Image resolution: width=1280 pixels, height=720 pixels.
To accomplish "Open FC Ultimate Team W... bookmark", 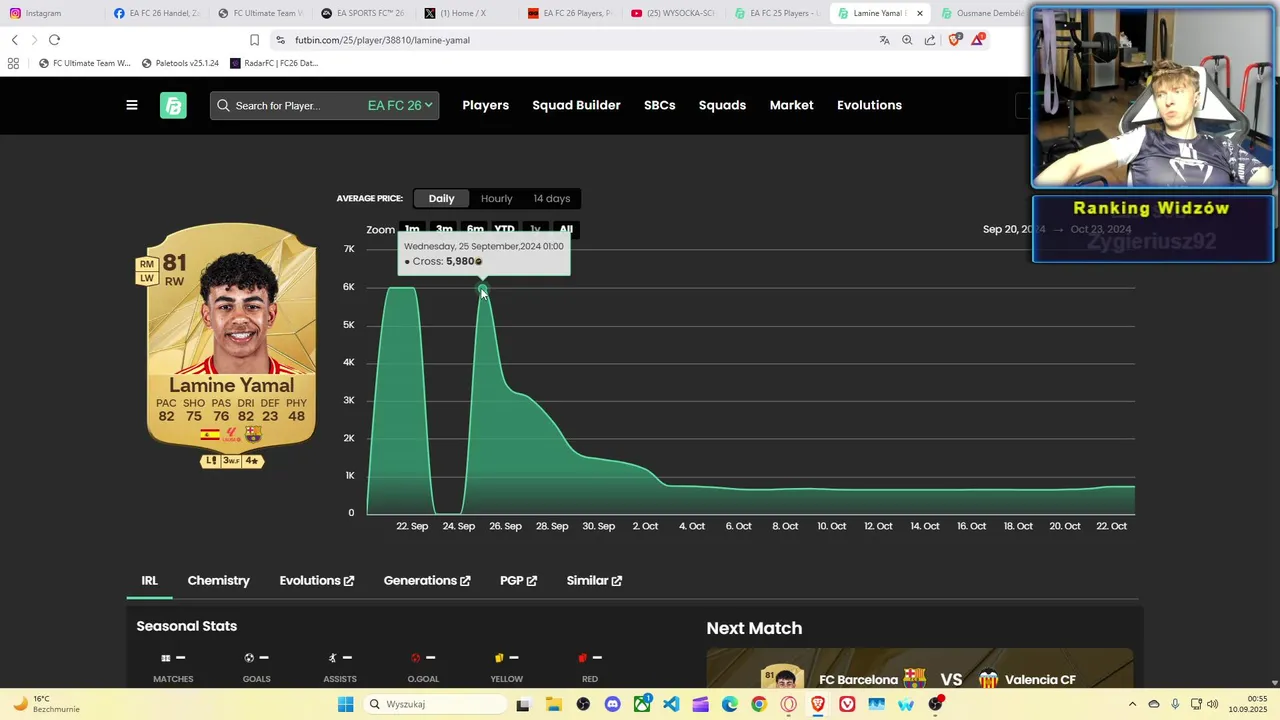I will click(84, 63).
